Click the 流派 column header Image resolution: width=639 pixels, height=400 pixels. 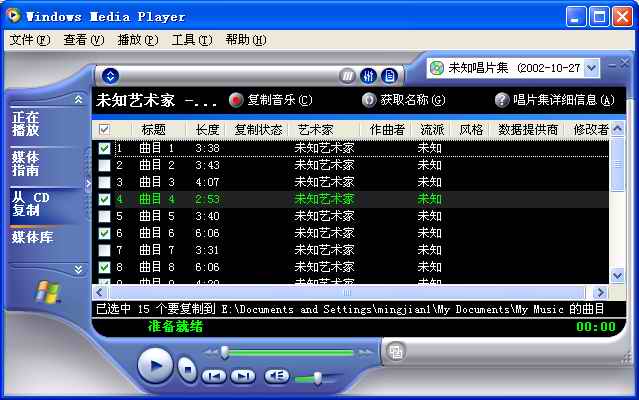(x=432, y=130)
